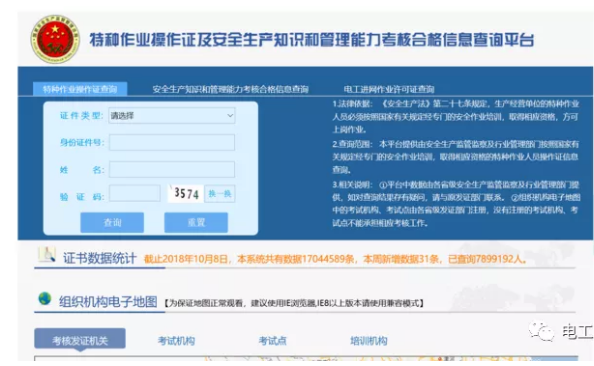Select the 考核发证机关 map tab

point(80,339)
